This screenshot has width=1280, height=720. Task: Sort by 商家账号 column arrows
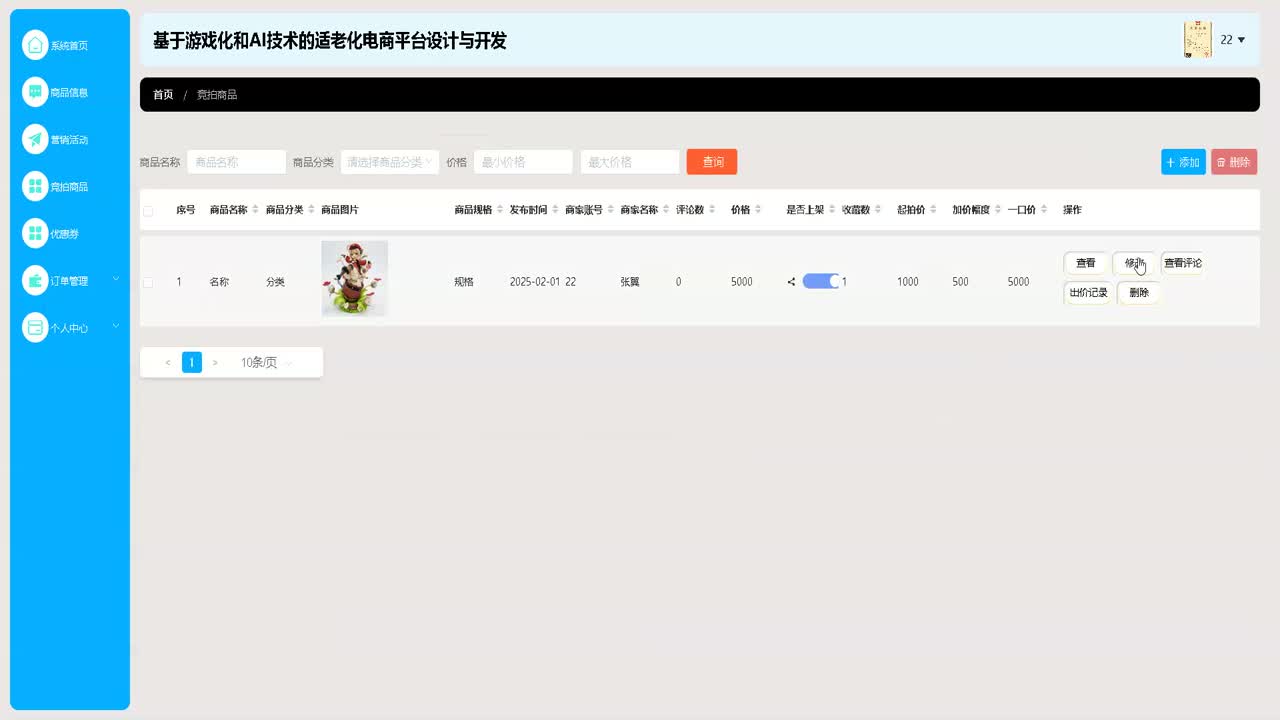tap(610, 210)
